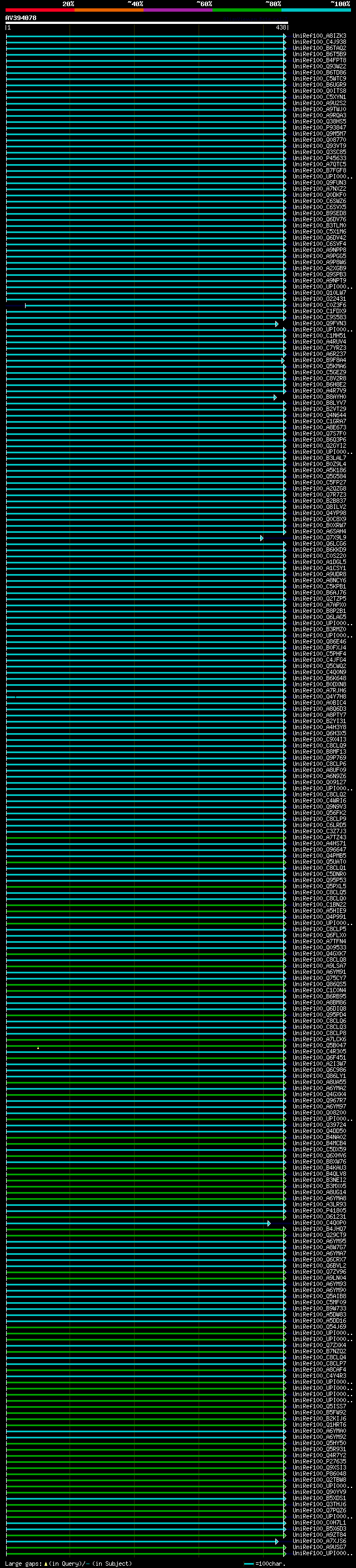
Task: Click the cyan ~100% identity legend segment
Action: pos(317,10)
